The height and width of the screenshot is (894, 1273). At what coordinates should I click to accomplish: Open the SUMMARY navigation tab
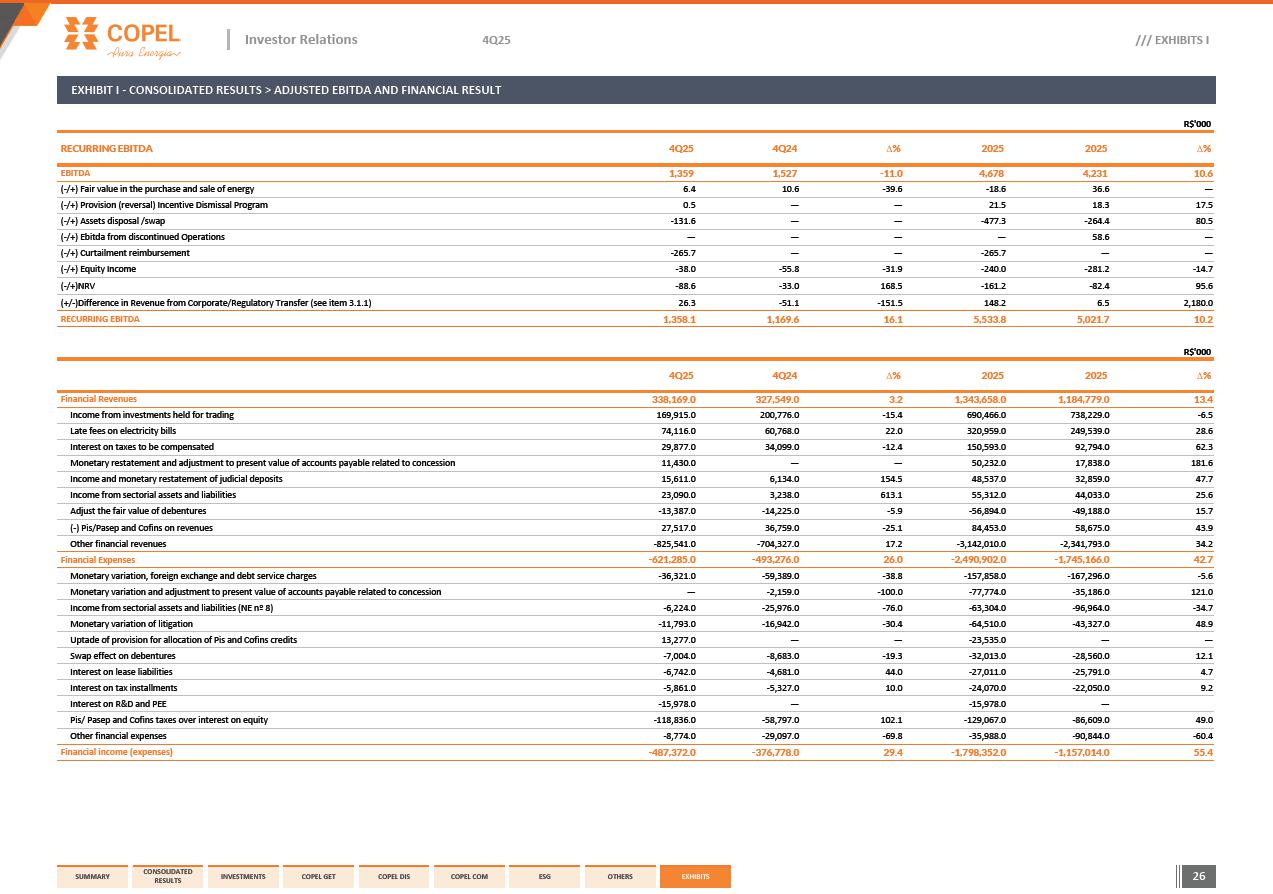pos(92,877)
